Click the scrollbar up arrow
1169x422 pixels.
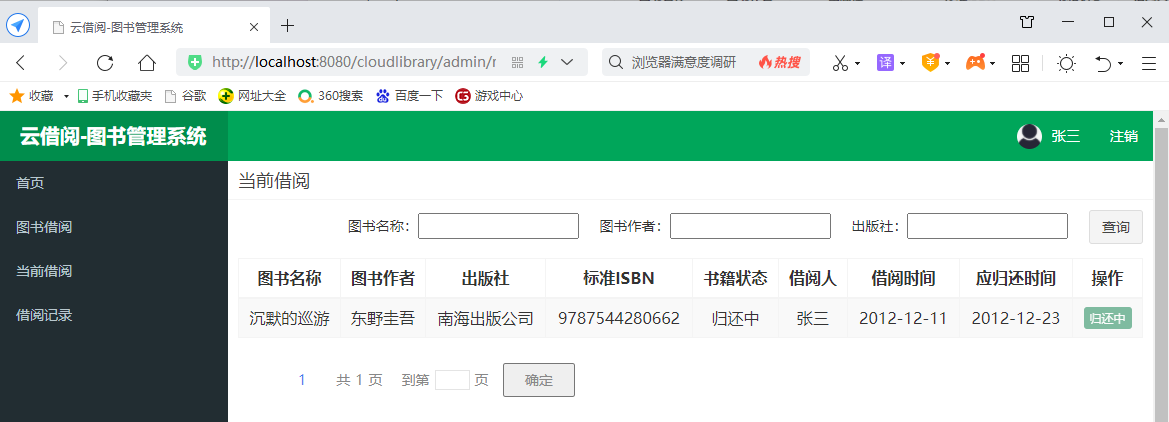coord(1161,119)
